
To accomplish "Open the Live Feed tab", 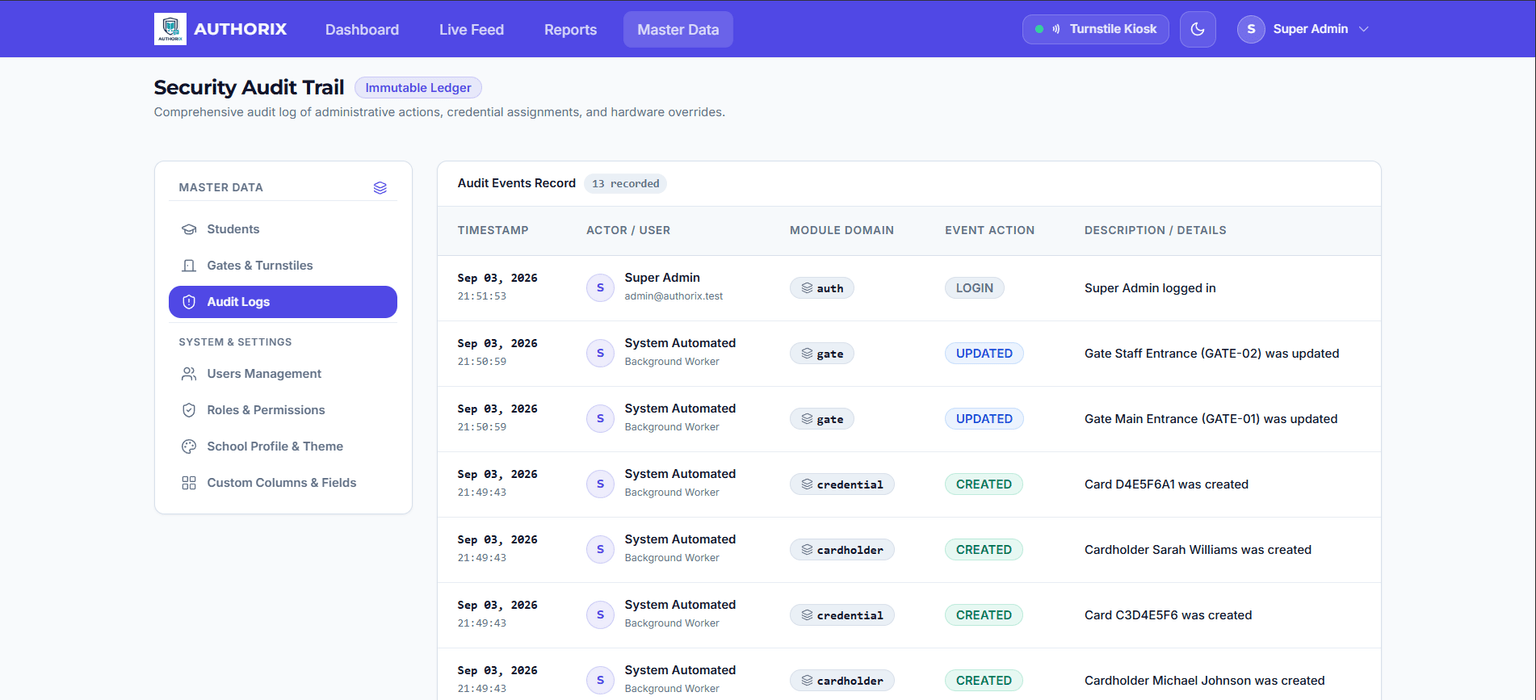I will point(472,29).
